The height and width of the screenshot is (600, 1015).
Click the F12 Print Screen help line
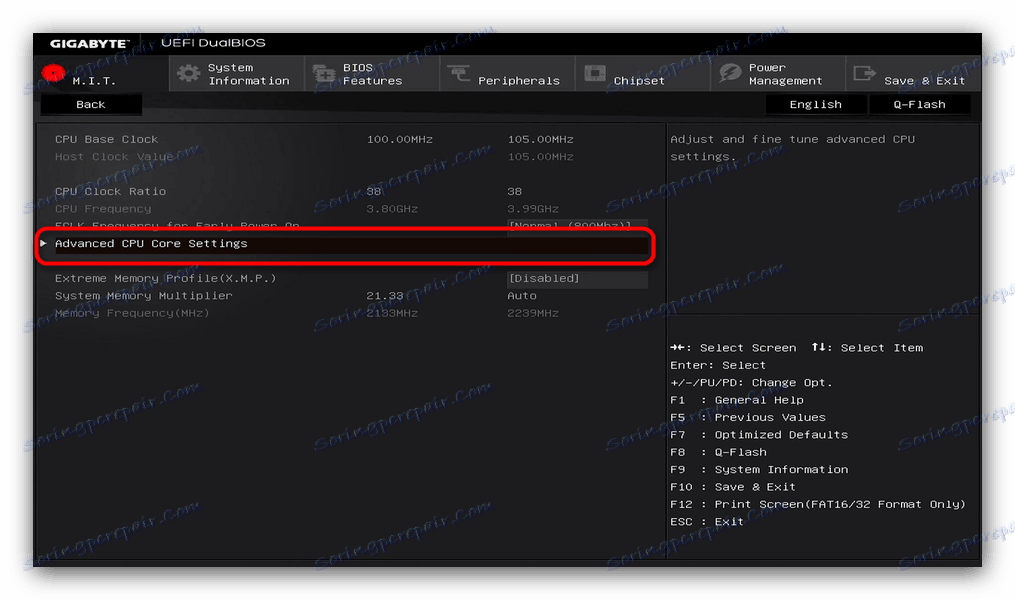coord(818,504)
